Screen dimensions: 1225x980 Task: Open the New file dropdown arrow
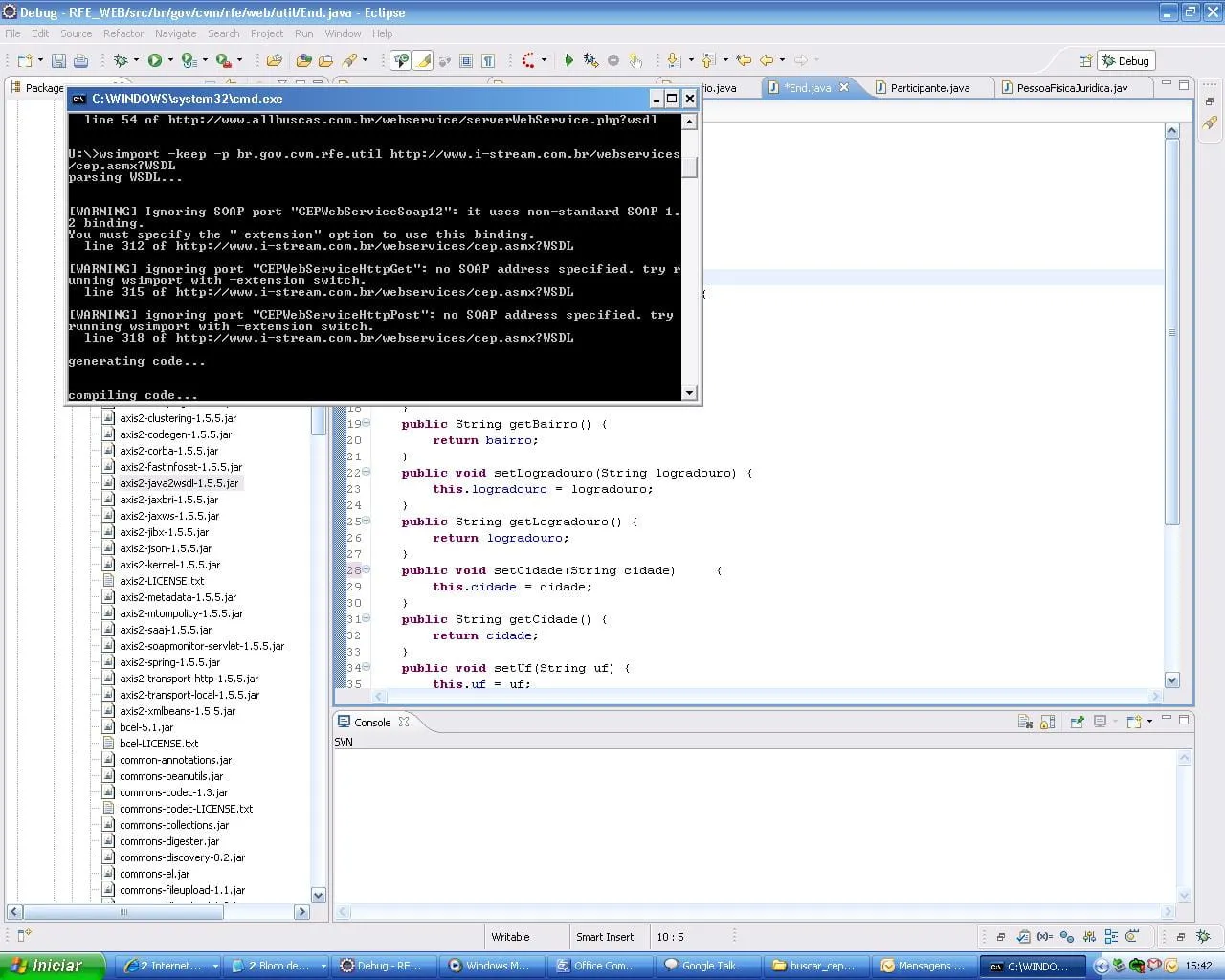click(40, 60)
